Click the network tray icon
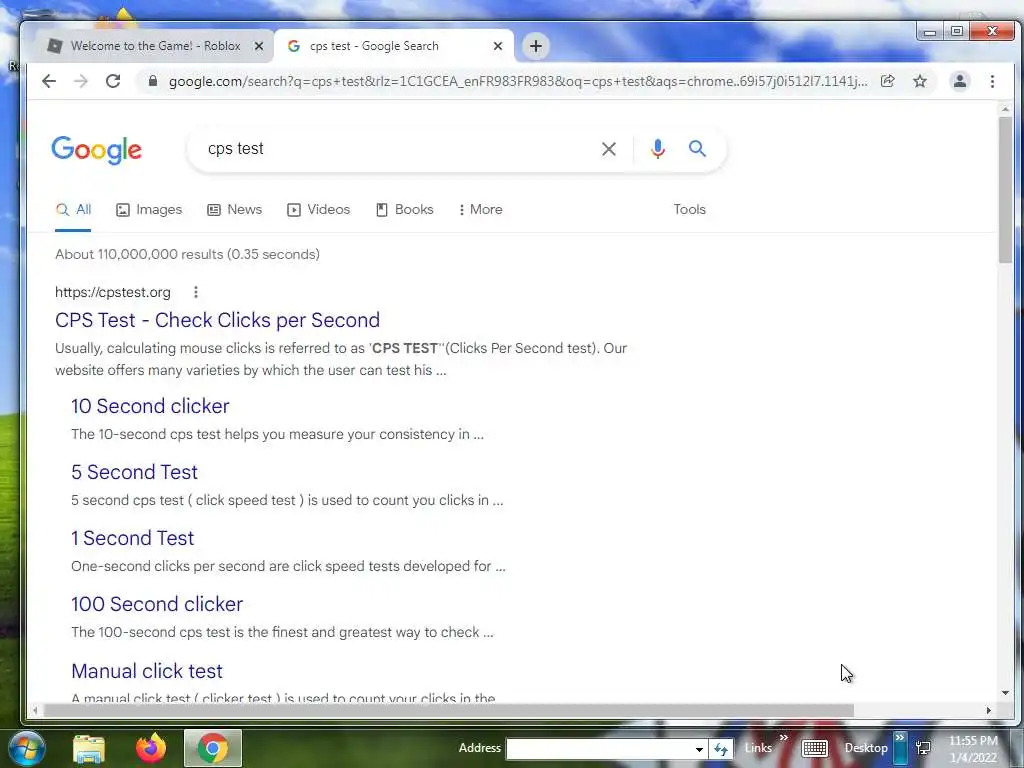This screenshot has height=768, width=1024. [923, 748]
